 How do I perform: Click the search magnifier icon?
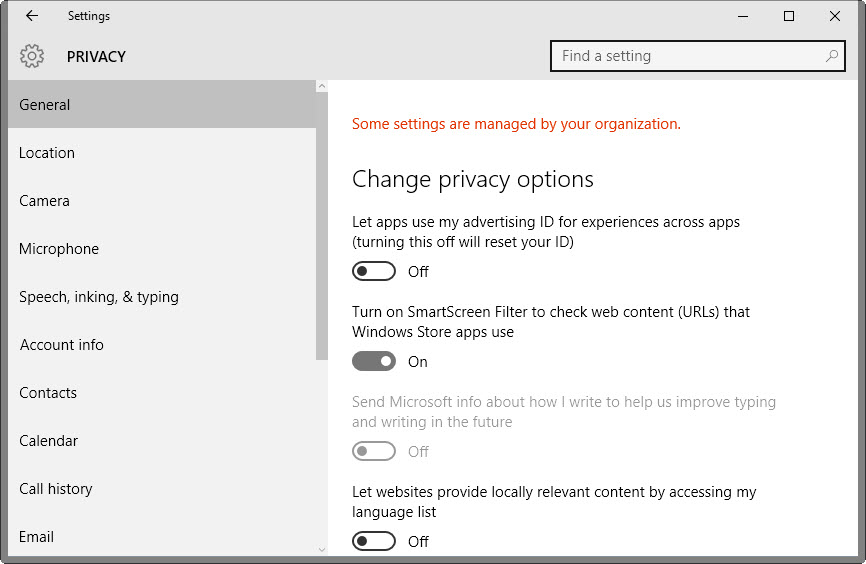(x=832, y=56)
